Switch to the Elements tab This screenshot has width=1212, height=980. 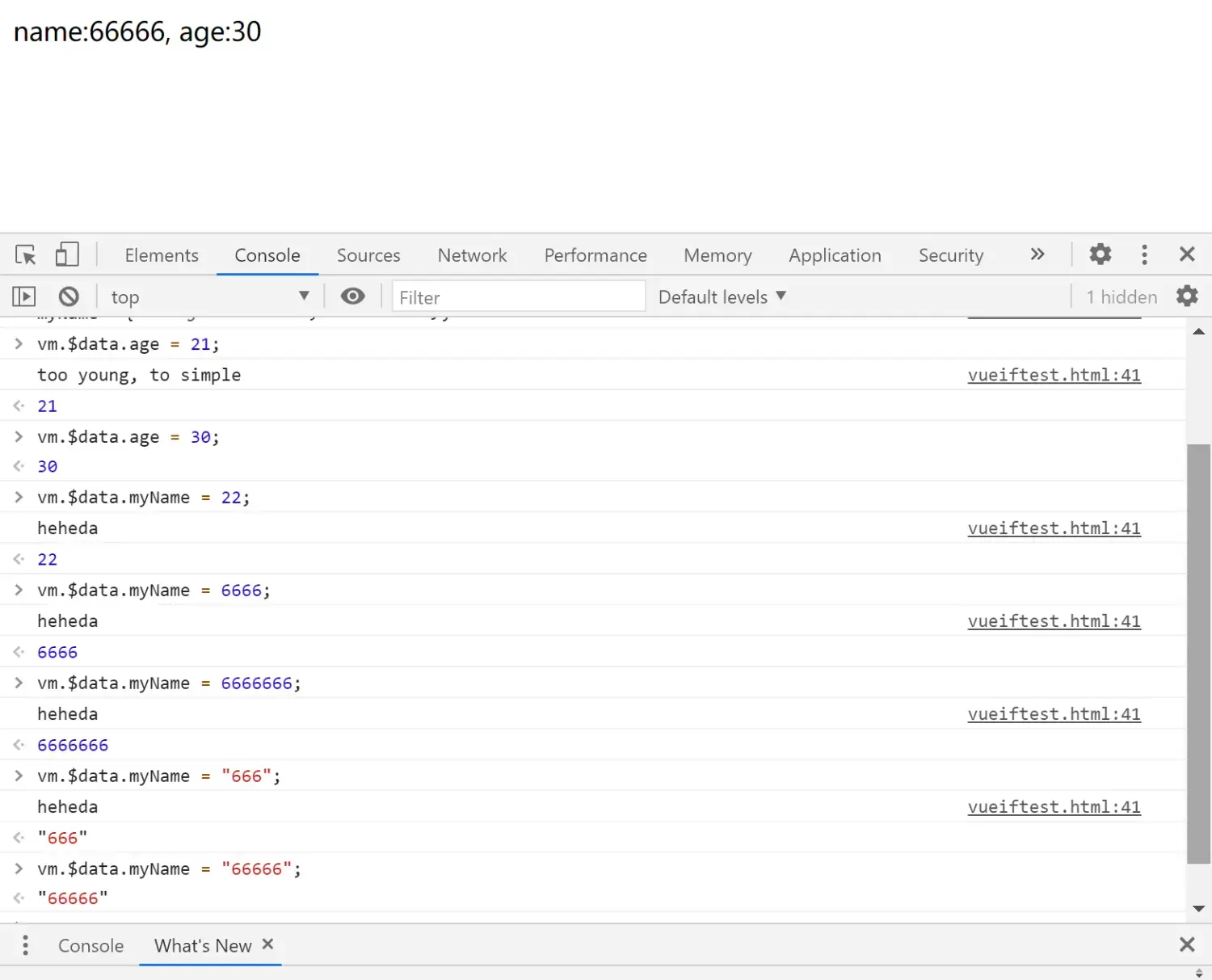pyautogui.click(x=162, y=255)
